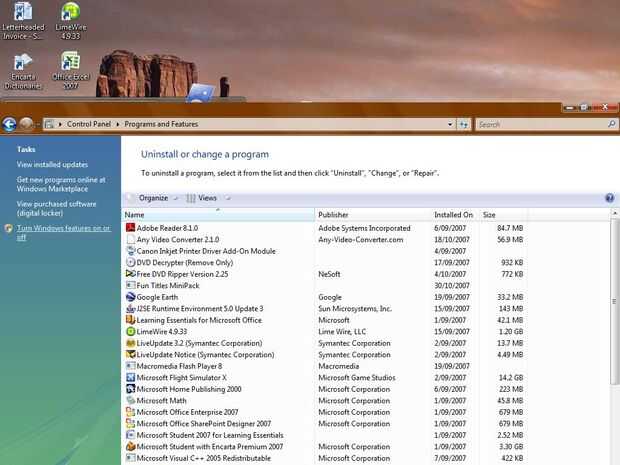Viewport: 620px width, 465px height.
Task: Sort the list by Name column header
Action: point(218,215)
